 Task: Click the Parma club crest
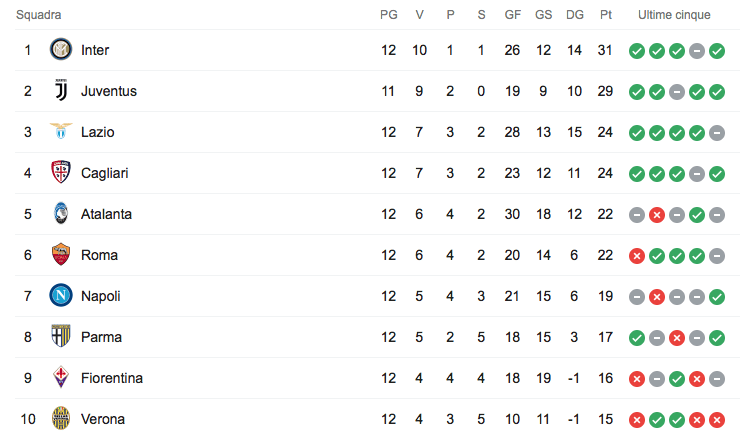click(x=61, y=337)
